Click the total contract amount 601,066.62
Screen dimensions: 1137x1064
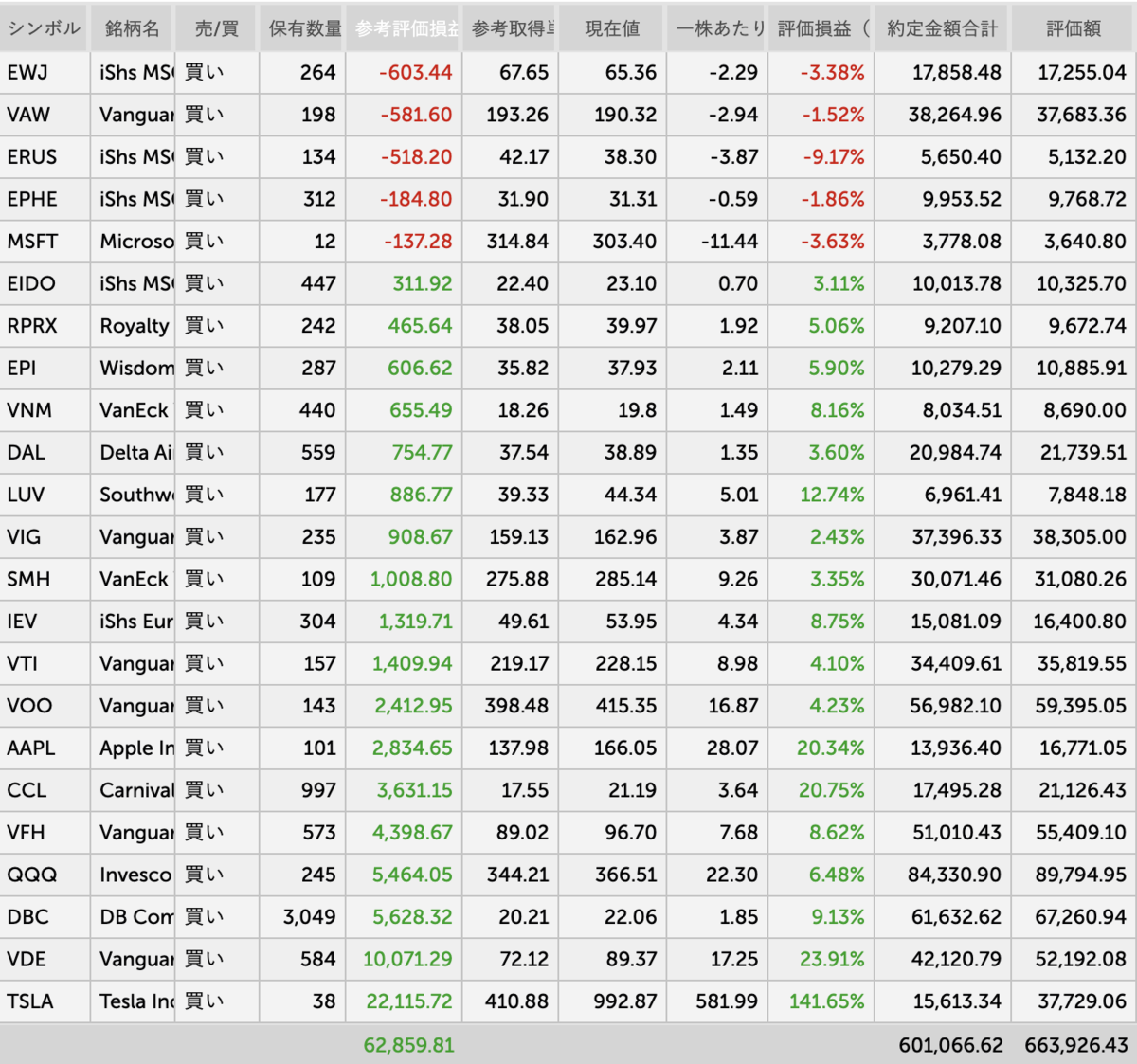click(x=950, y=1045)
